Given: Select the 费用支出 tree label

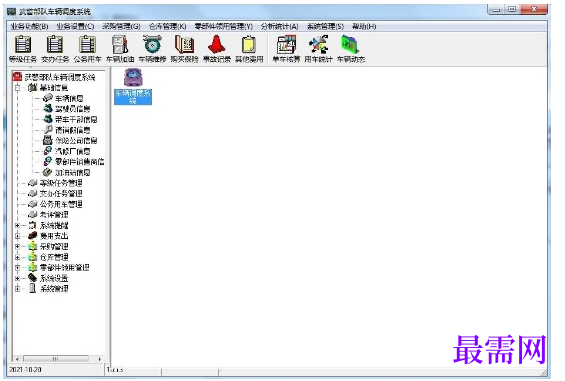Looking at the screenshot, I should tap(54, 236).
